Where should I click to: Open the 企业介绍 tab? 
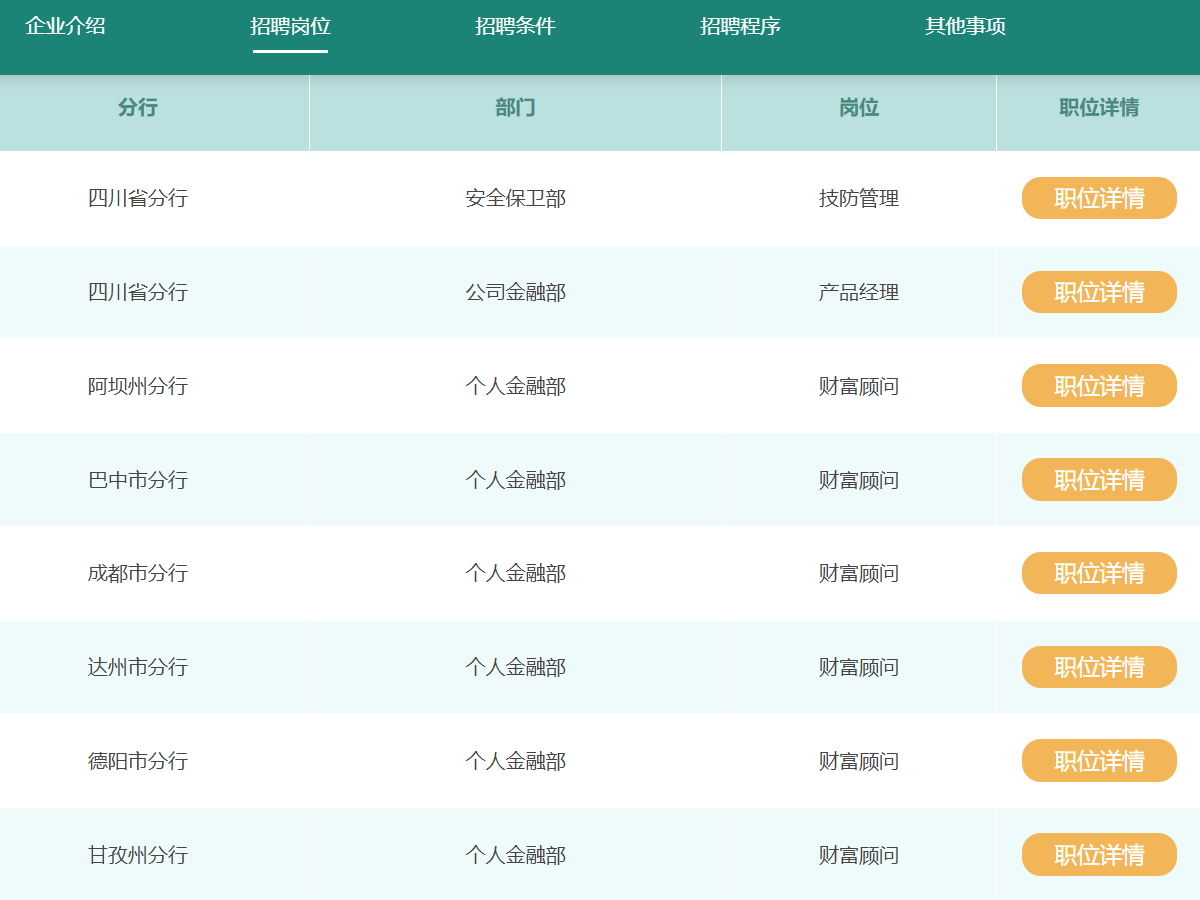tap(65, 27)
